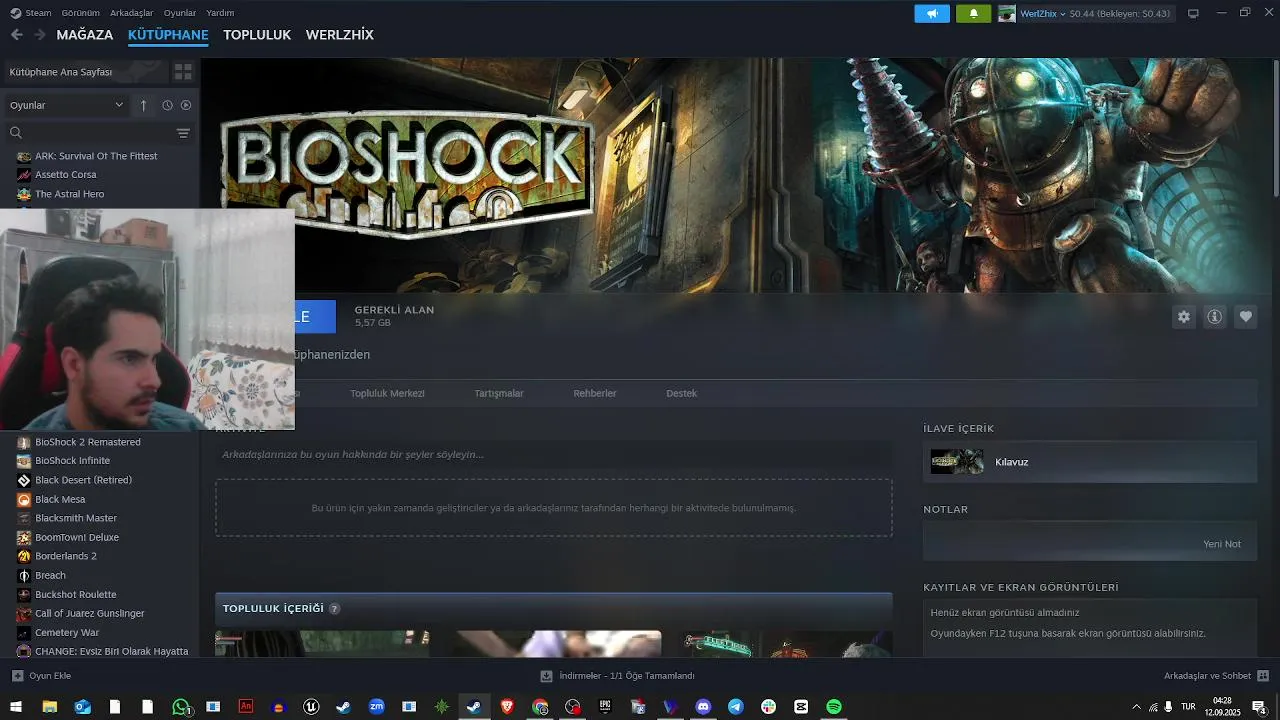Select BioShock Infinite in the list
This screenshot has height=720, width=1280.
click(x=73, y=461)
